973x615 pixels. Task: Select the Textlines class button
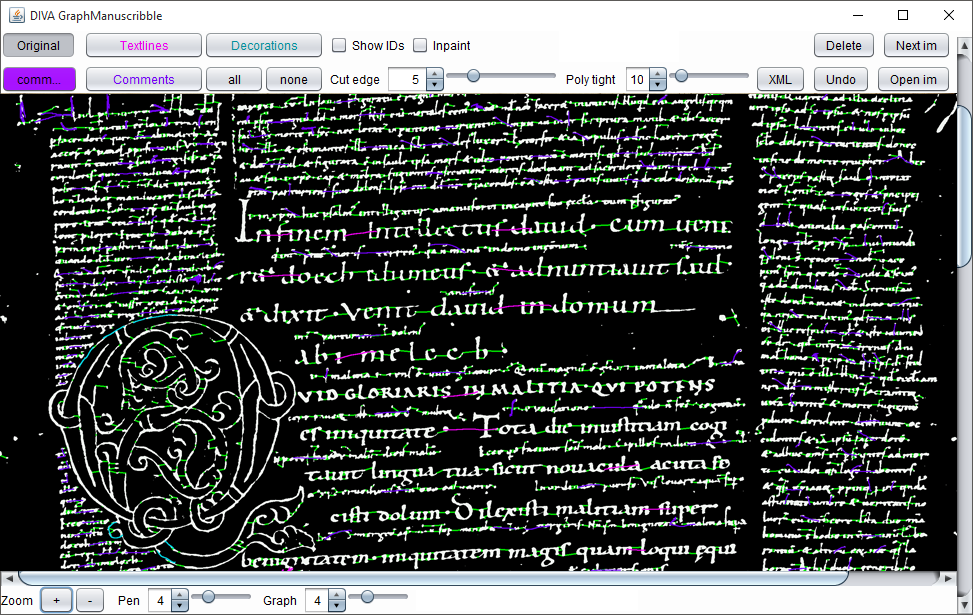click(x=144, y=45)
